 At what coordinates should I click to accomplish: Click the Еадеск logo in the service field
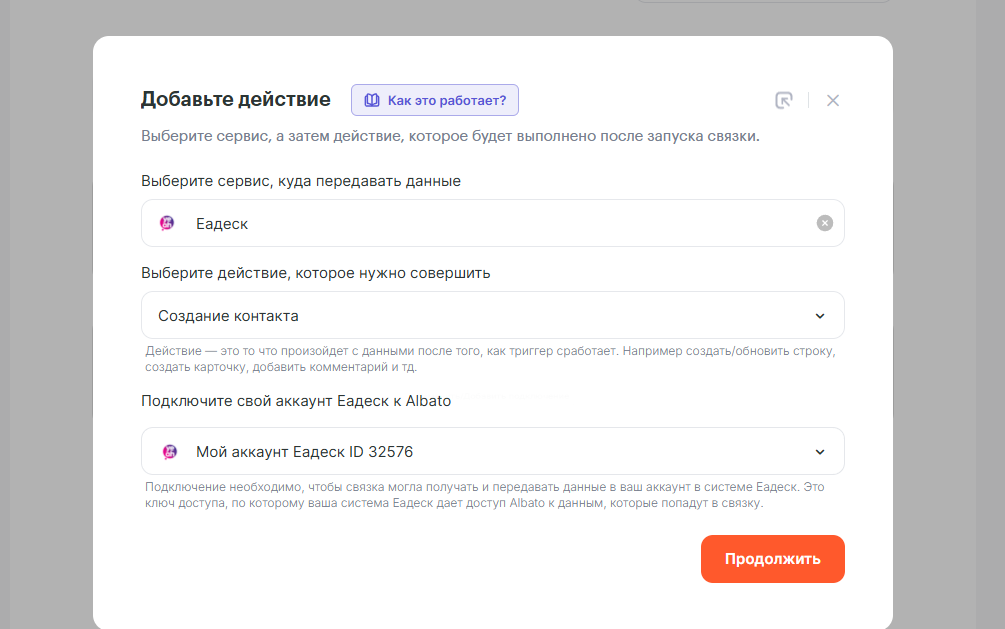[x=168, y=223]
